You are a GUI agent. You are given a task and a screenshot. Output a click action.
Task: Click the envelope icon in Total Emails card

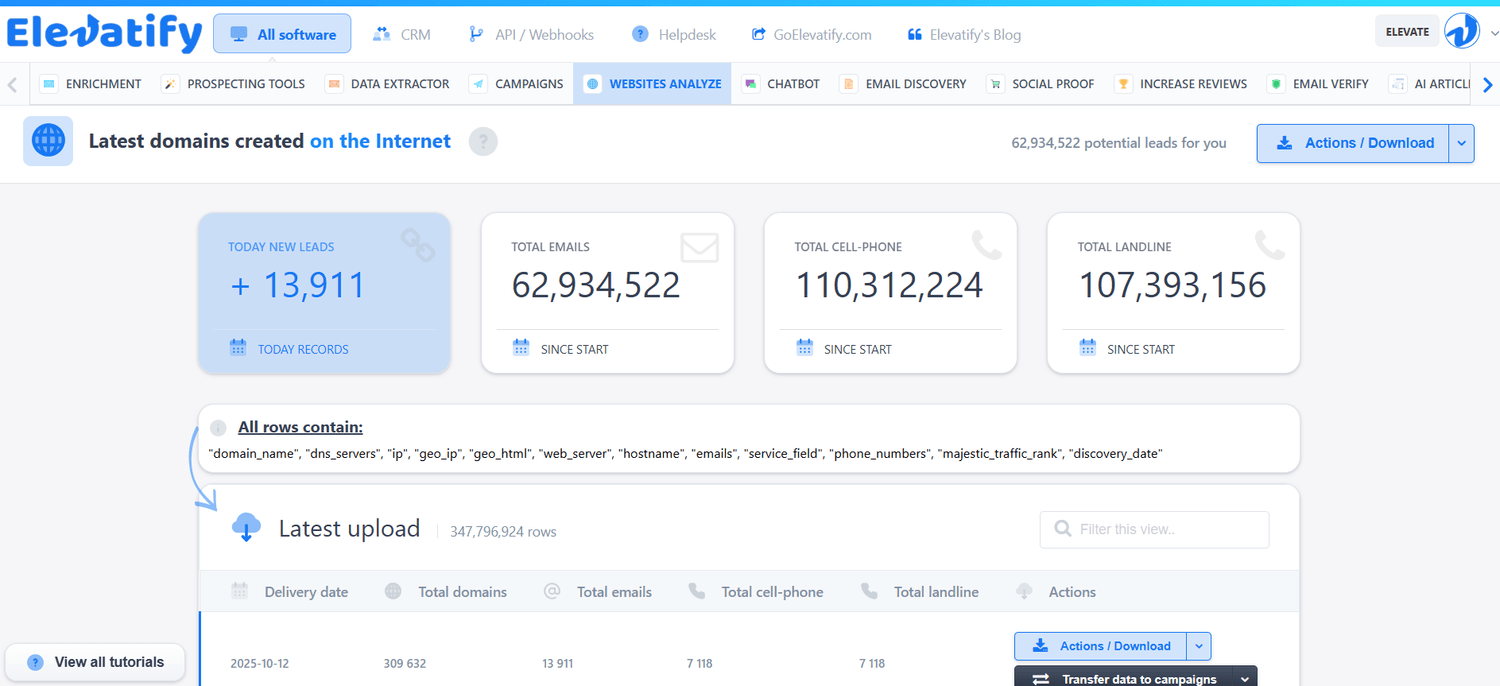[699, 247]
